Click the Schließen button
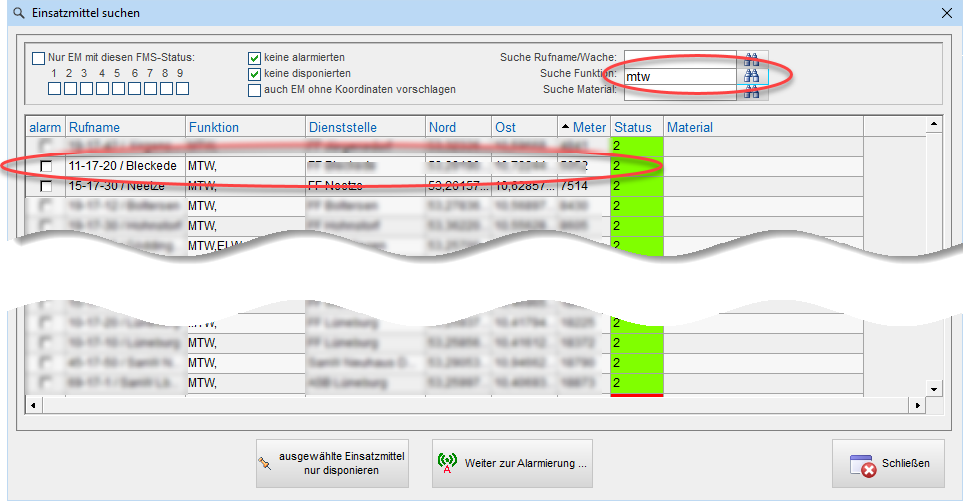The width and height of the screenshot is (963, 501). coord(889,463)
